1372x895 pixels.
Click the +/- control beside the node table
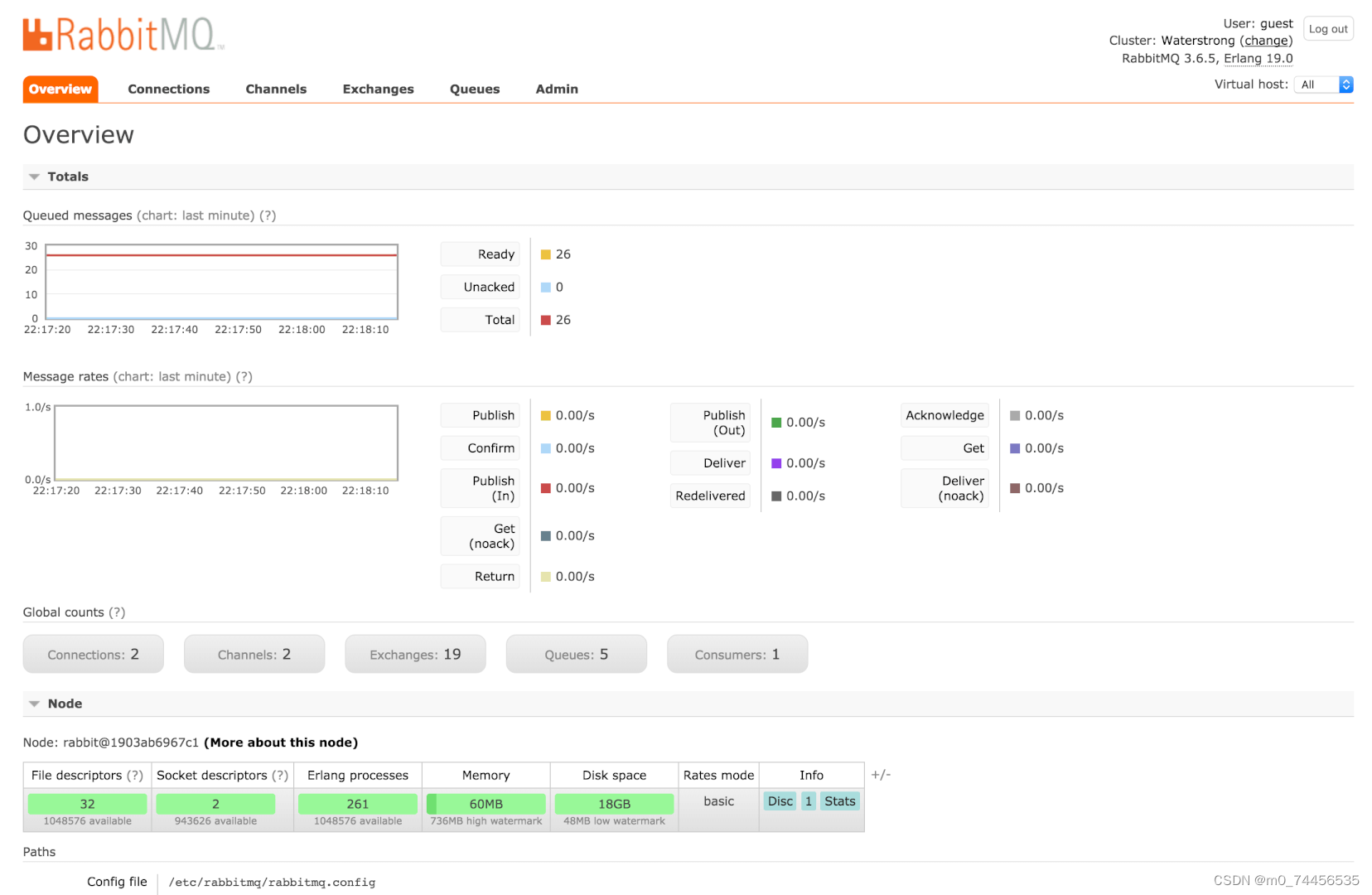(882, 775)
